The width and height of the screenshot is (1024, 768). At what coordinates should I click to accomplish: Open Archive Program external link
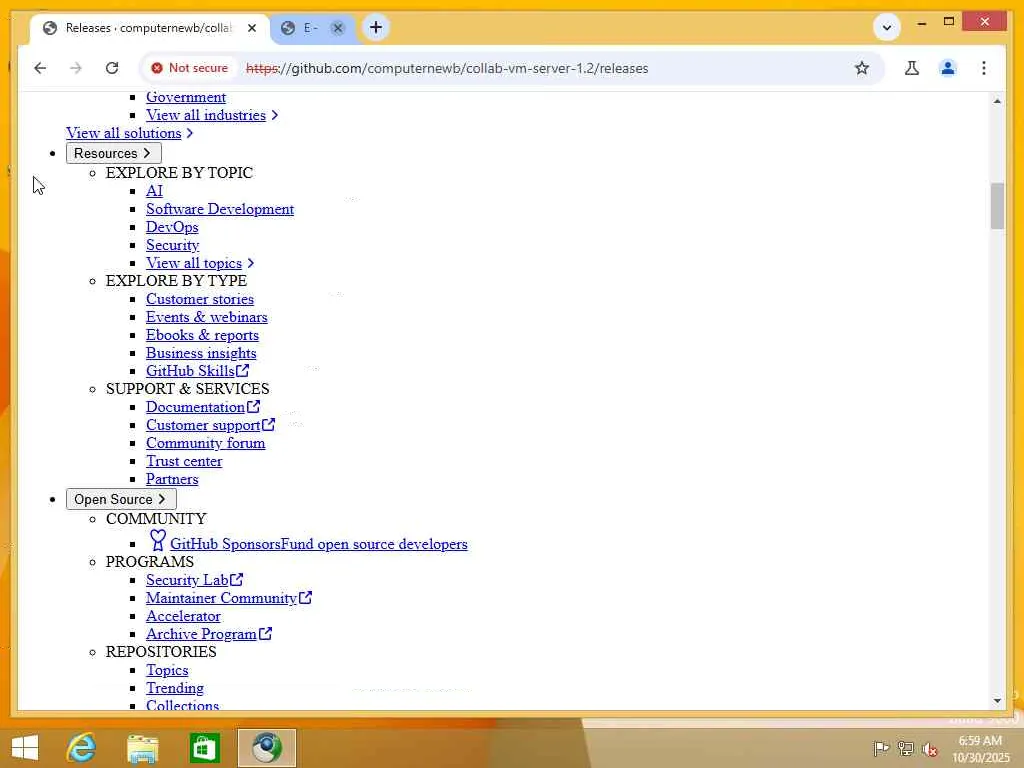pos(208,634)
